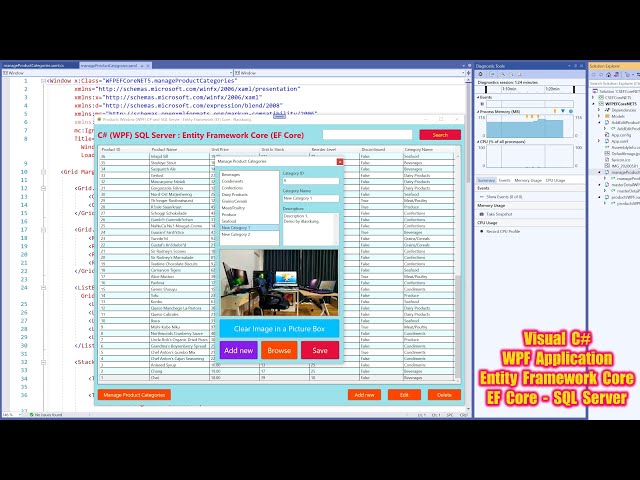Click the green check icon beside No issues found
This screenshot has width=640, height=480.
coord(31,415)
